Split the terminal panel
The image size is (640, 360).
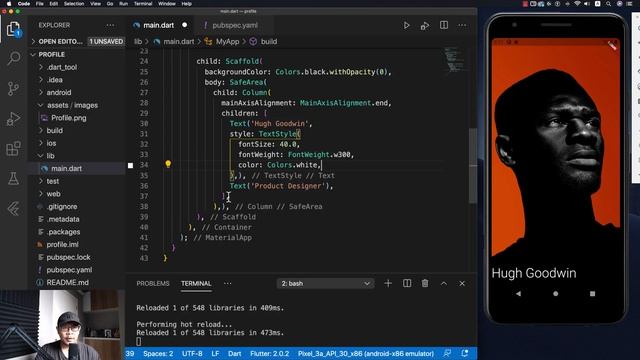tap(407, 283)
